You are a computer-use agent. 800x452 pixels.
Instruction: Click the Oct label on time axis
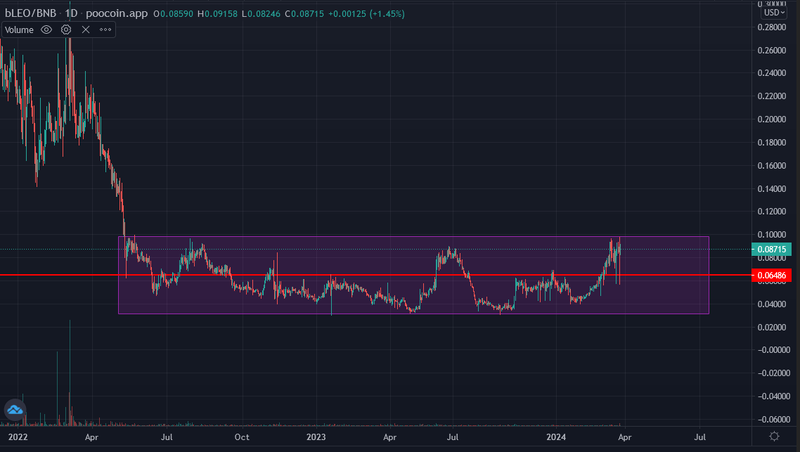tap(241, 437)
